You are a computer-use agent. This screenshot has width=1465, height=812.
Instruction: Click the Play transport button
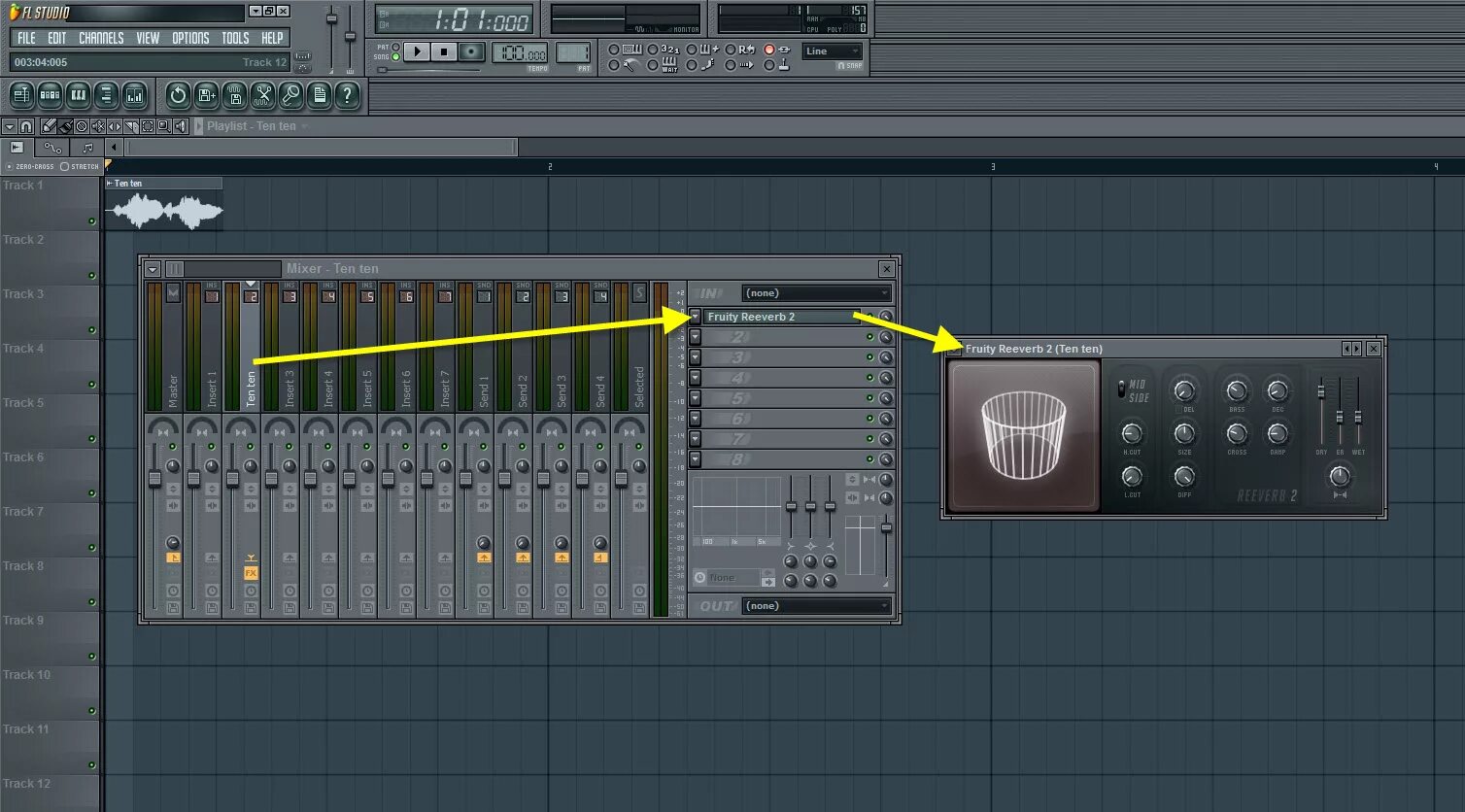[x=417, y=51]
